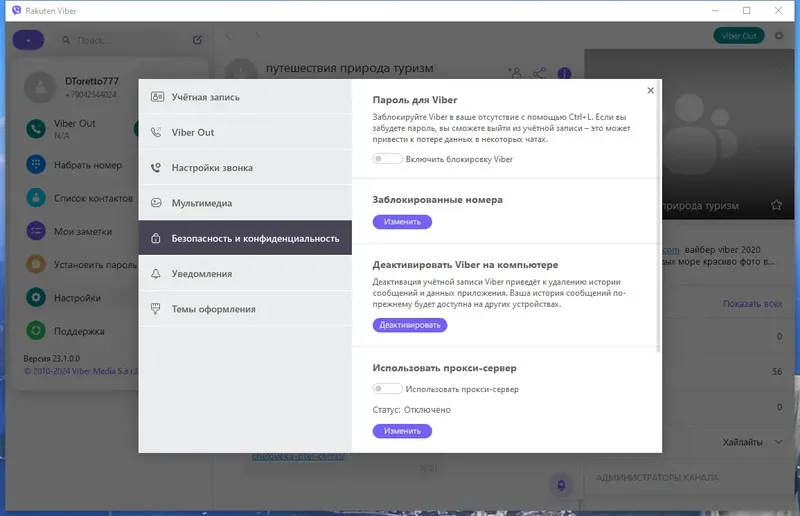
Task: Click the link in the chat message
Action: point(298,456)
